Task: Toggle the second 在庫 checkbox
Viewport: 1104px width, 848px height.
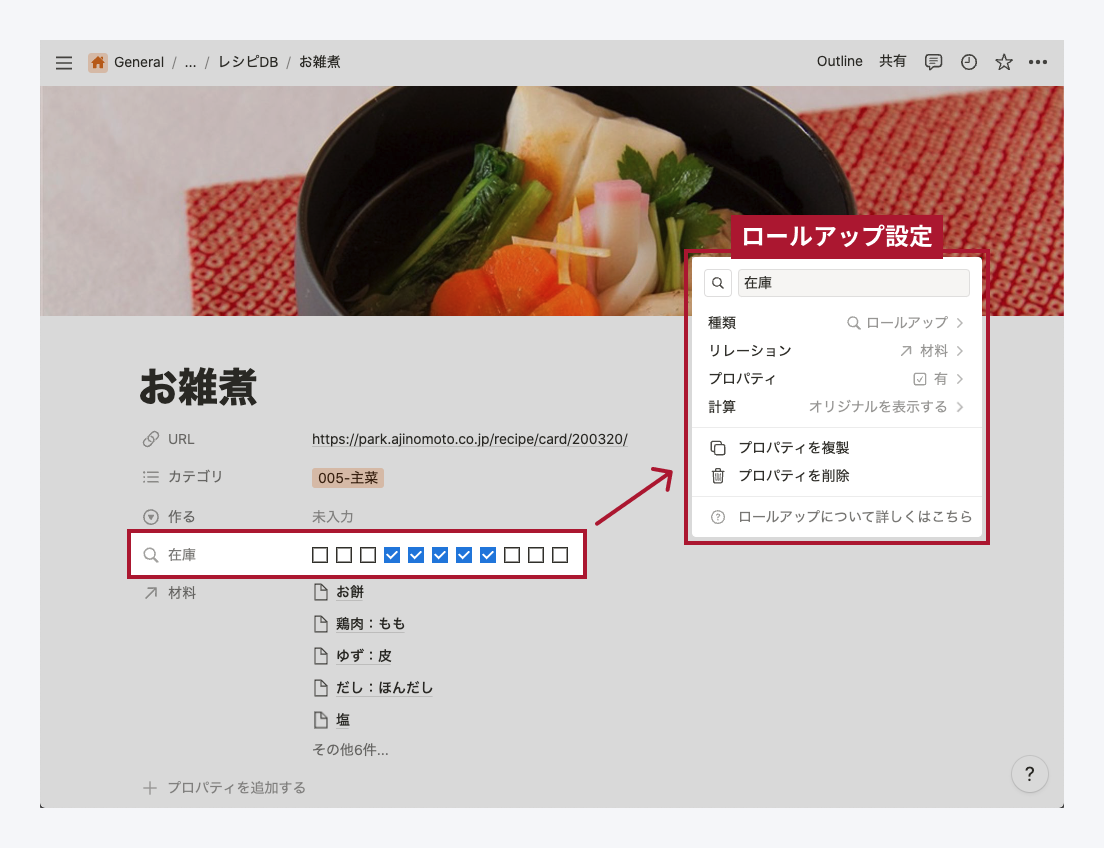Action: click(x=344, y=555)
